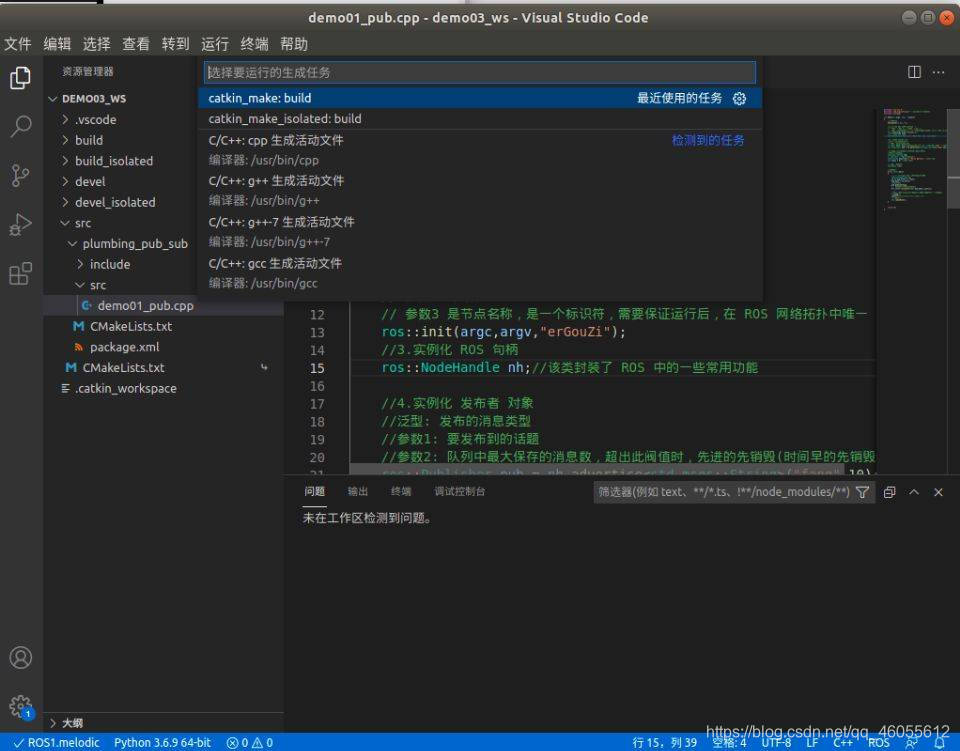Change the indentation (空格: 4) setting
The image size is (960, 751).
[729, 742]
